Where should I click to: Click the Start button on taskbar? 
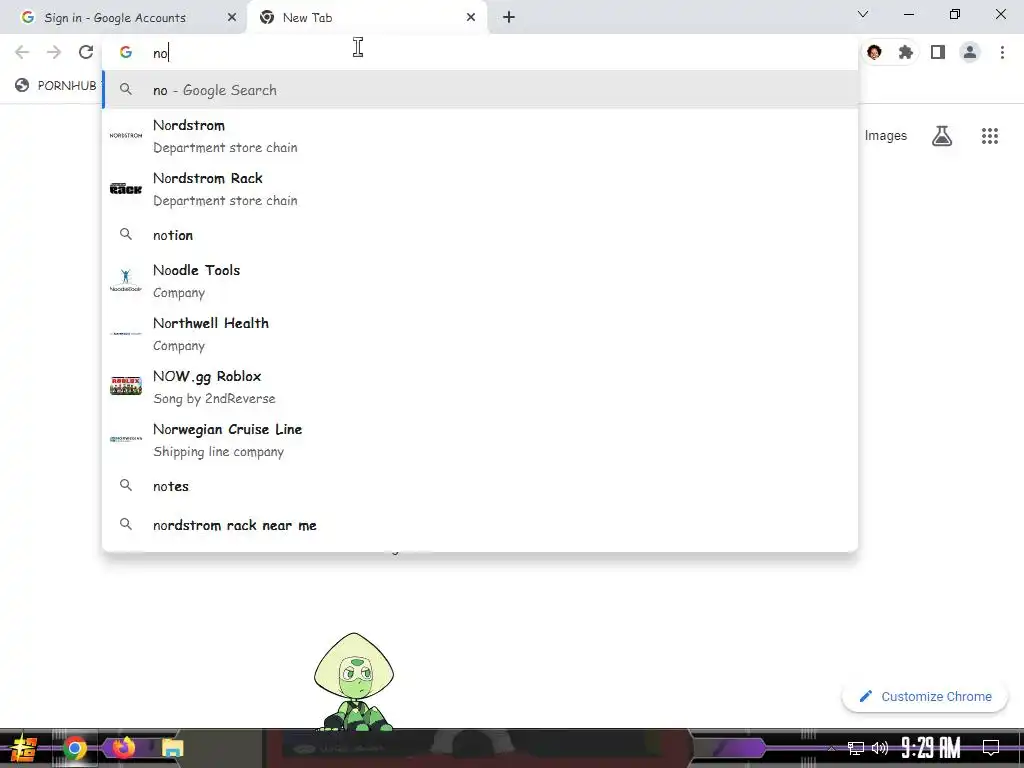24,748
